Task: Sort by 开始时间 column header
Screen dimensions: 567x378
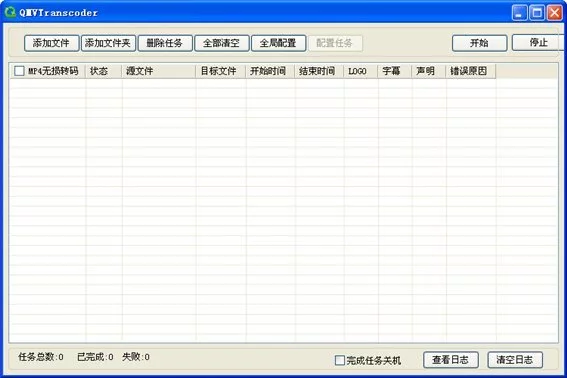Action: pos(270,71)
